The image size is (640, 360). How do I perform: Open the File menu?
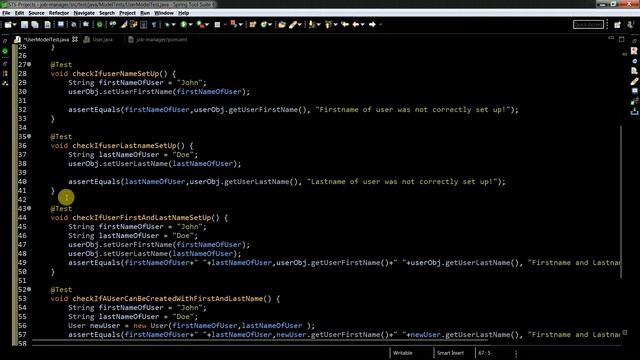[6, 13]
